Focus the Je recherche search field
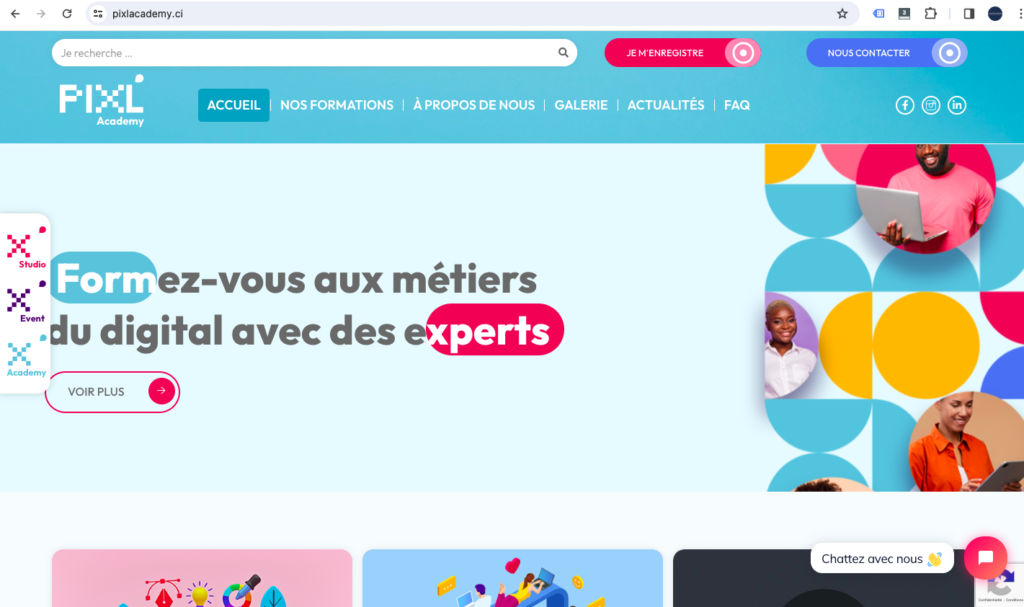This screenshot has height=607, width=1024. pos(306,53)
